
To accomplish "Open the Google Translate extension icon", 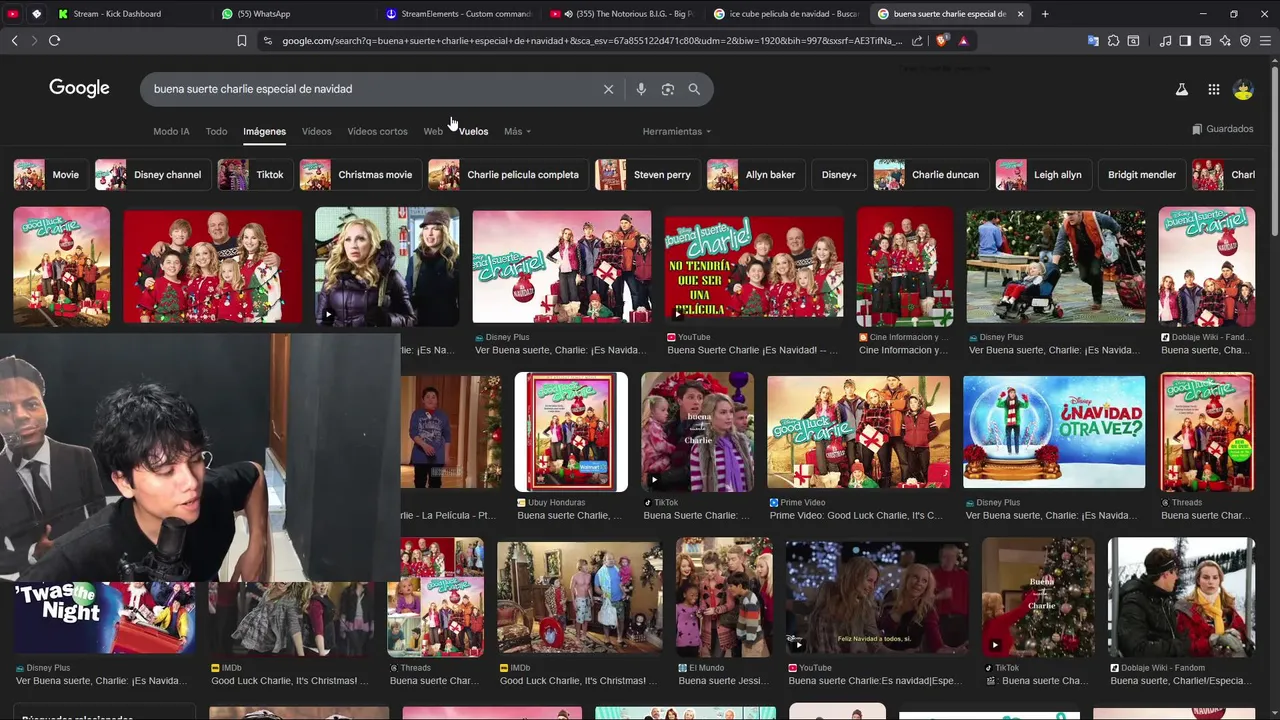I will pos(1093,41).
